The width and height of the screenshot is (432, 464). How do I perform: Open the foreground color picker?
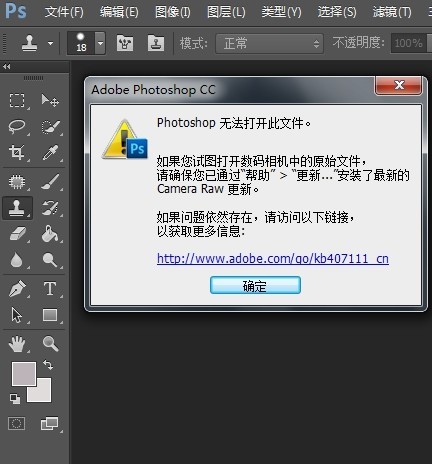click(24, 374)
